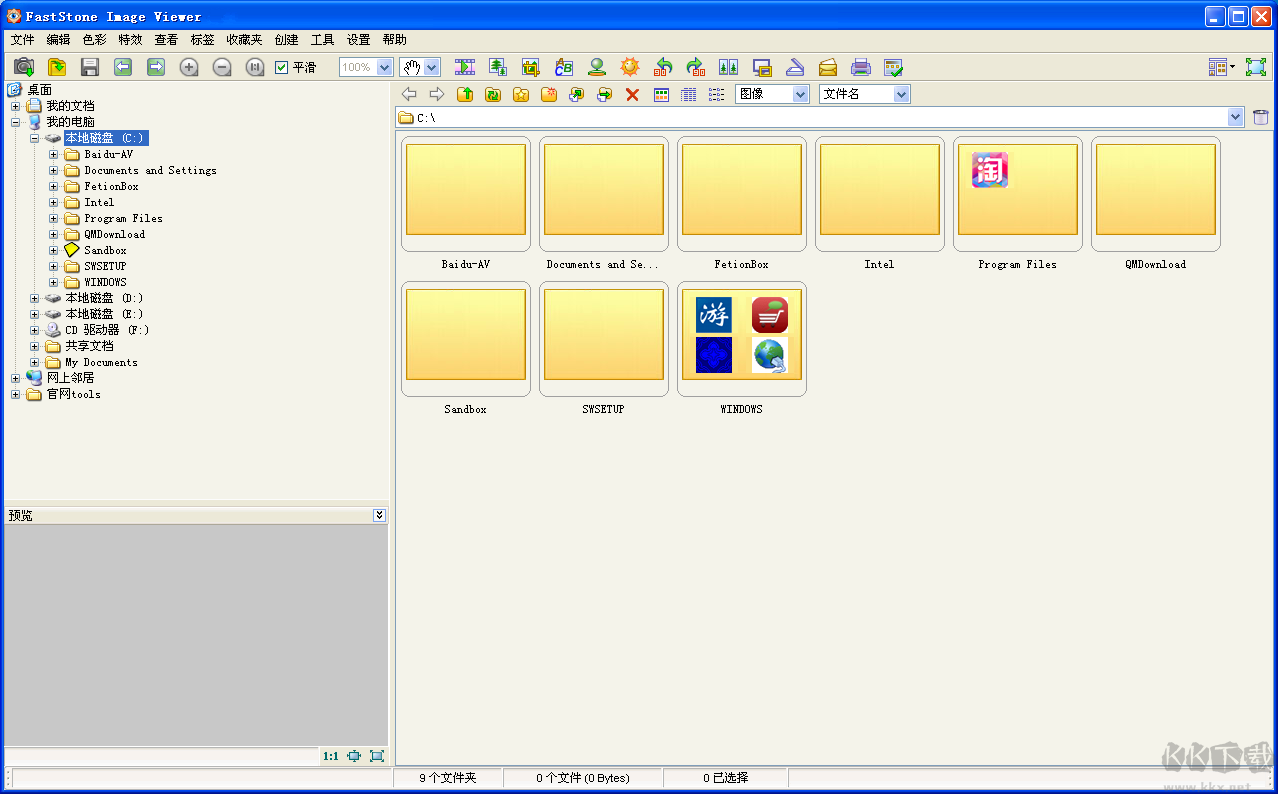The width and height of the screenshot is (1278, 794).
Task: Expand the Program Files tree node
Action: click(54, 218)
